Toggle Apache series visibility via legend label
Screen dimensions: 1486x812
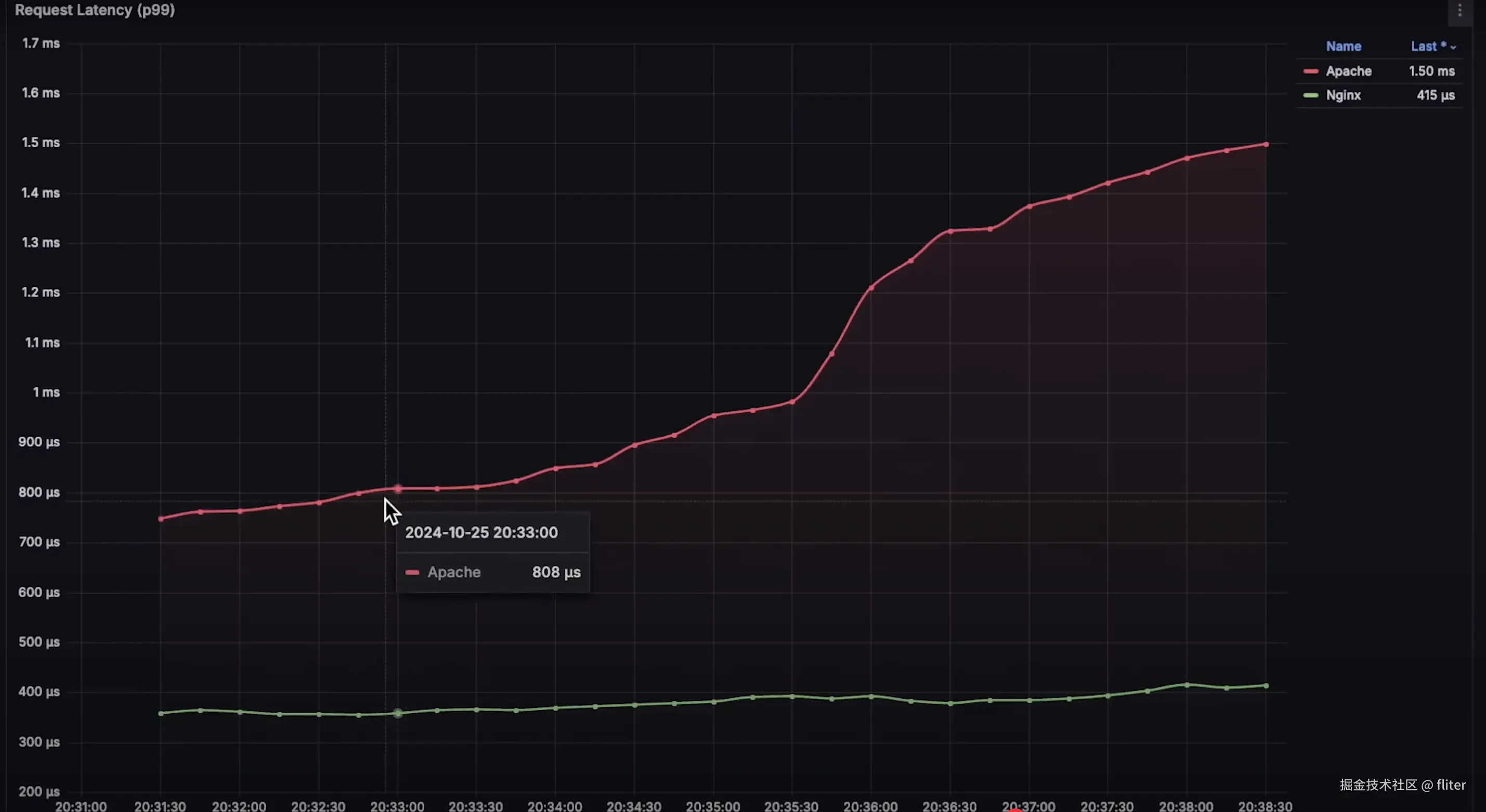click(x=1348, y=72)
